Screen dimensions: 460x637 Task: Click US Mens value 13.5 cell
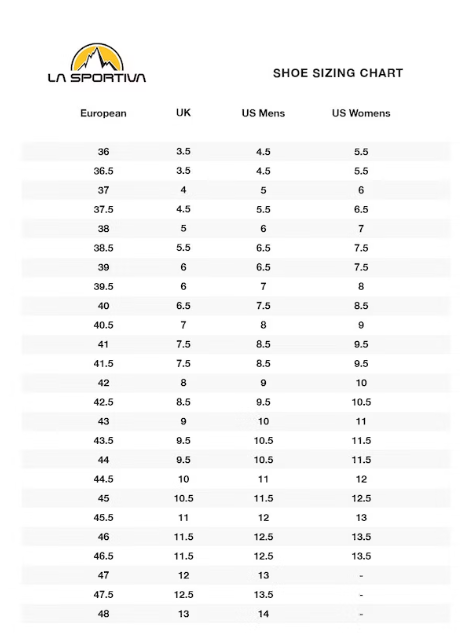263,595
